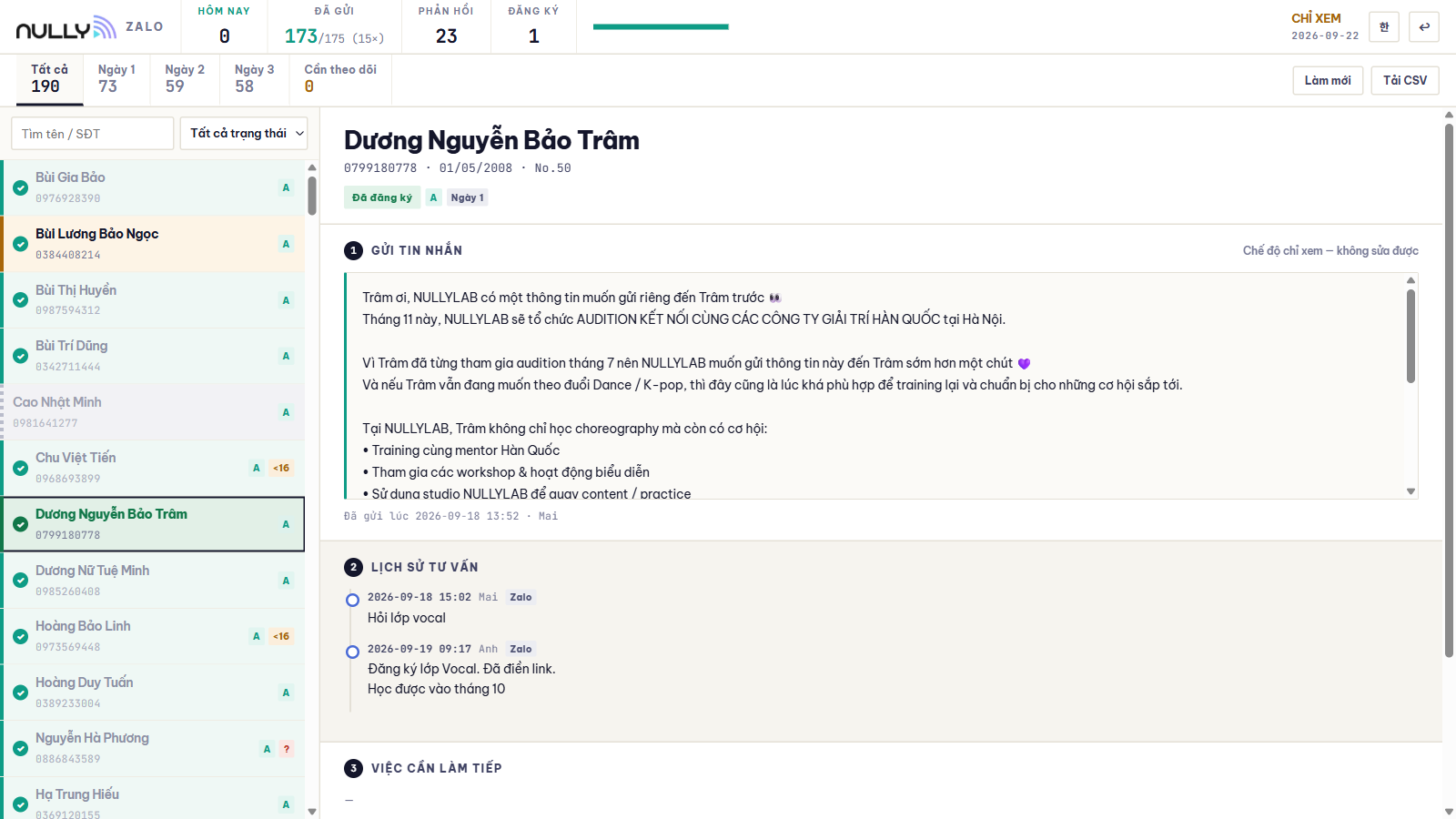The image size is (1456, 819).
Task: Click the green check icon for Bùi Trí Dũng
Action: [x=20, y=356]
